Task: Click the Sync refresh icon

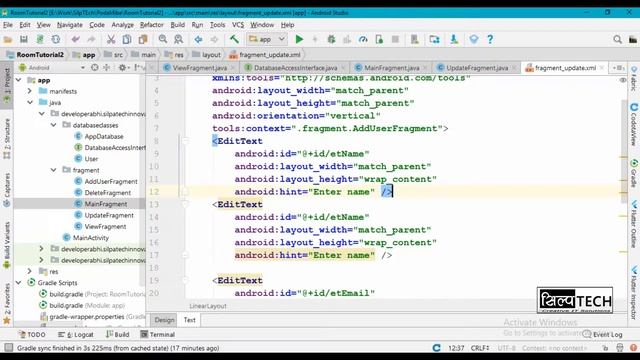Action: 56,39
